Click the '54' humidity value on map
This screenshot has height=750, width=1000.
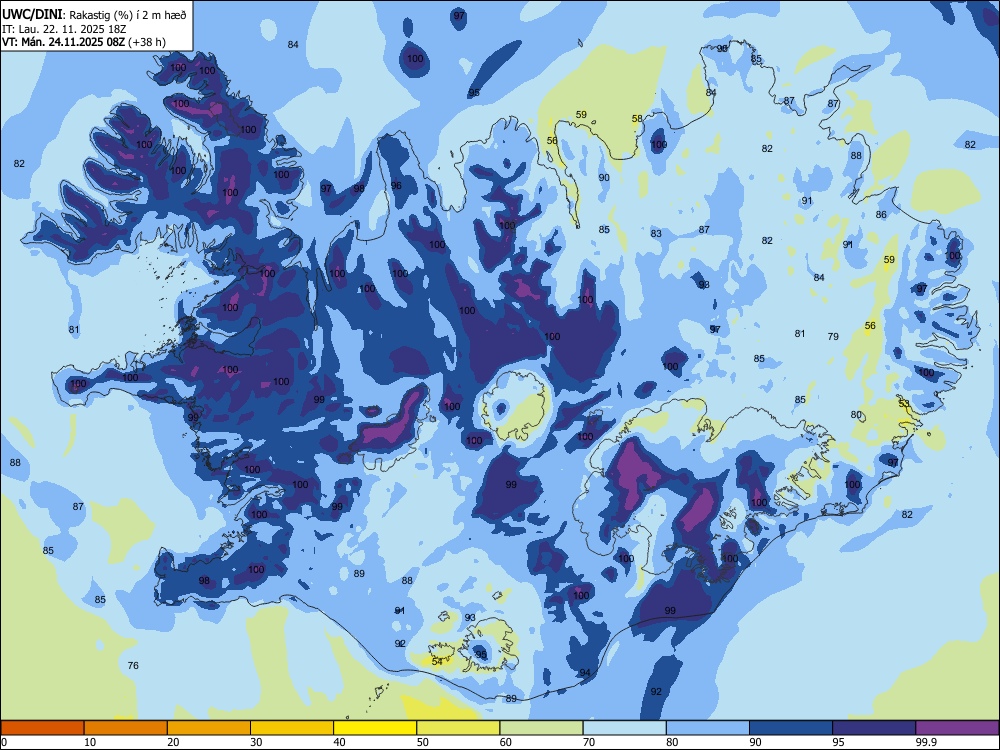pyautogui.click(x=437, y=661)
